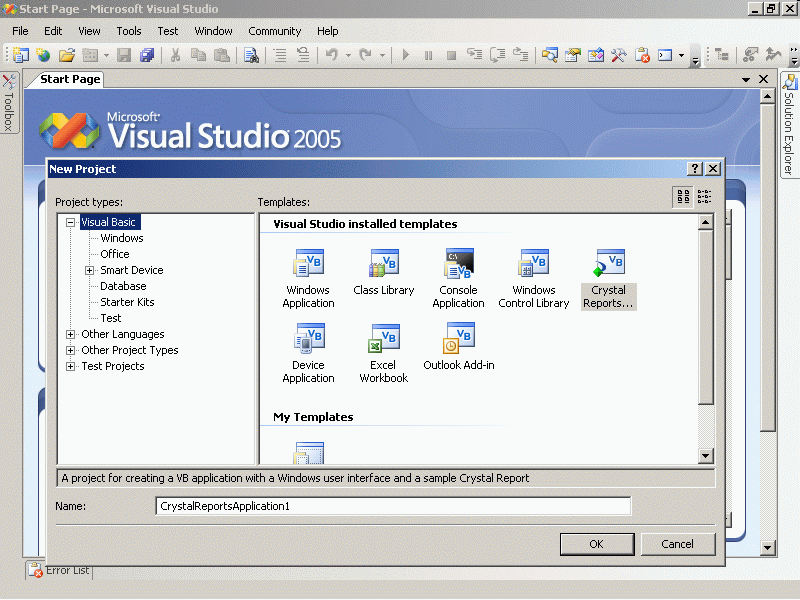800x600 pixels.
Task: Open the Help menu
Action: (x=328, y=31)
